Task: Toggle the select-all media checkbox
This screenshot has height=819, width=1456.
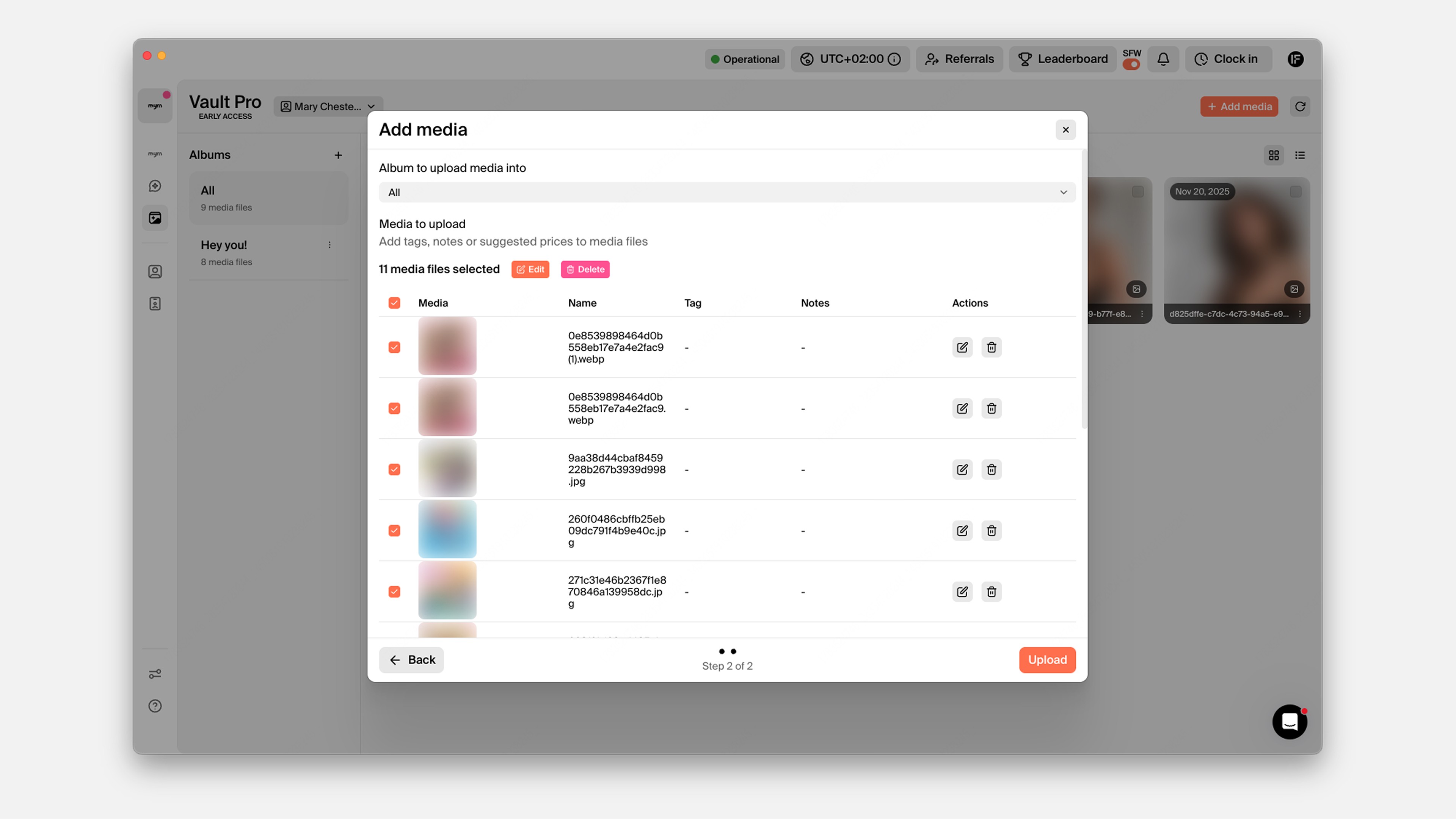Action: [x=394, y=303]
